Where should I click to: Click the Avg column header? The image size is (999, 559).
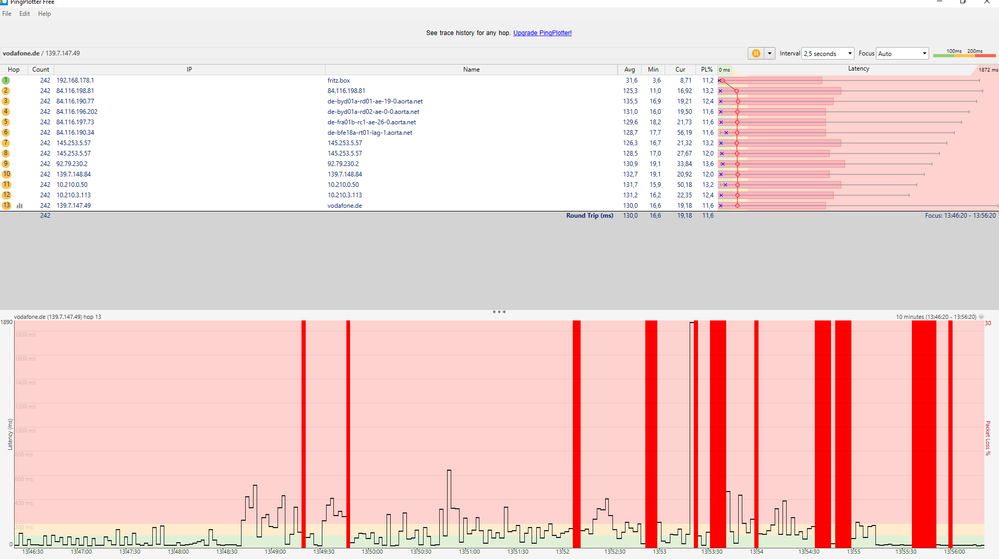tap(629, 69)
